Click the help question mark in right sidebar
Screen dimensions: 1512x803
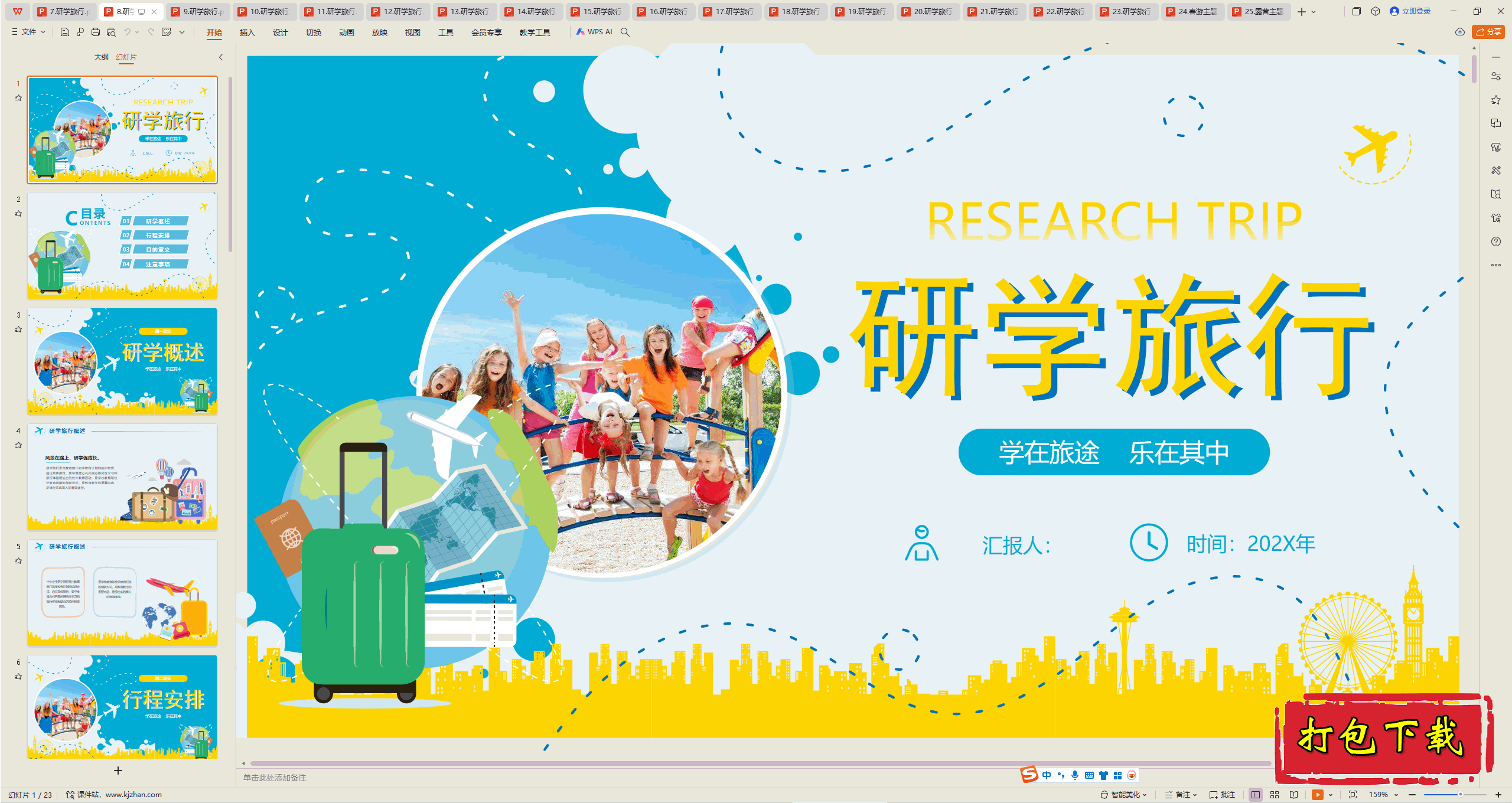coord(1496,241)
